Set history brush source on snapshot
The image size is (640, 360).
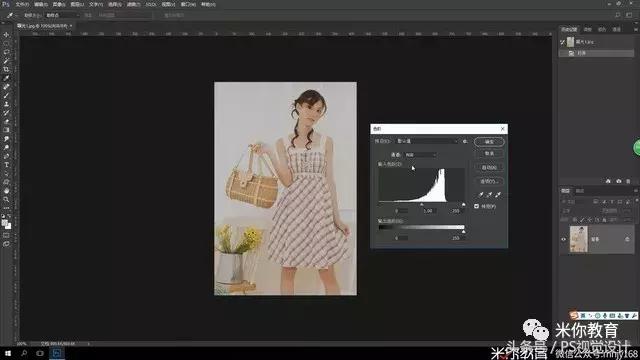tap(562, 42)
